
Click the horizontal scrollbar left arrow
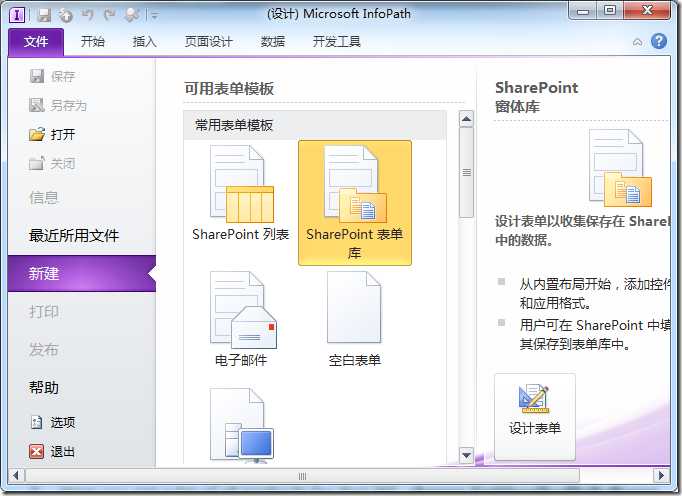16,476
